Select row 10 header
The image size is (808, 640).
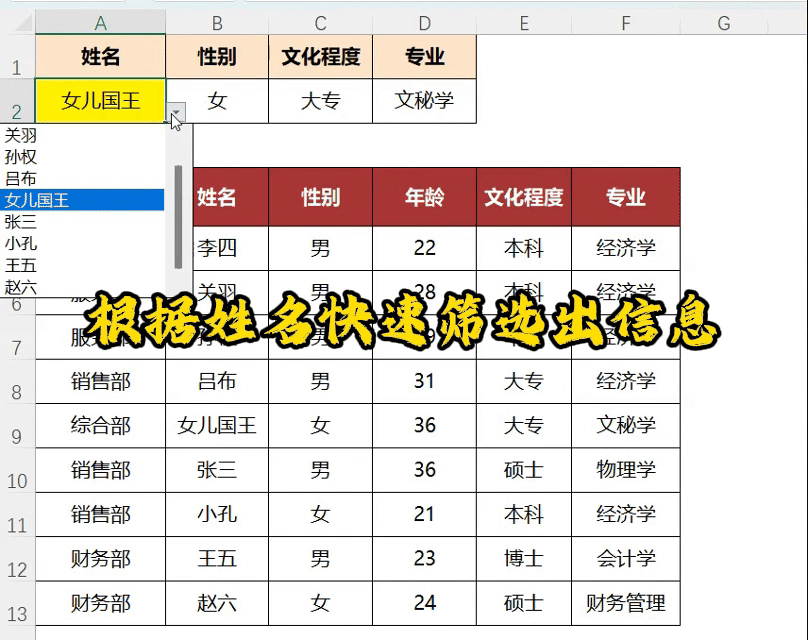pyautogui.click(x=17, y=470)
